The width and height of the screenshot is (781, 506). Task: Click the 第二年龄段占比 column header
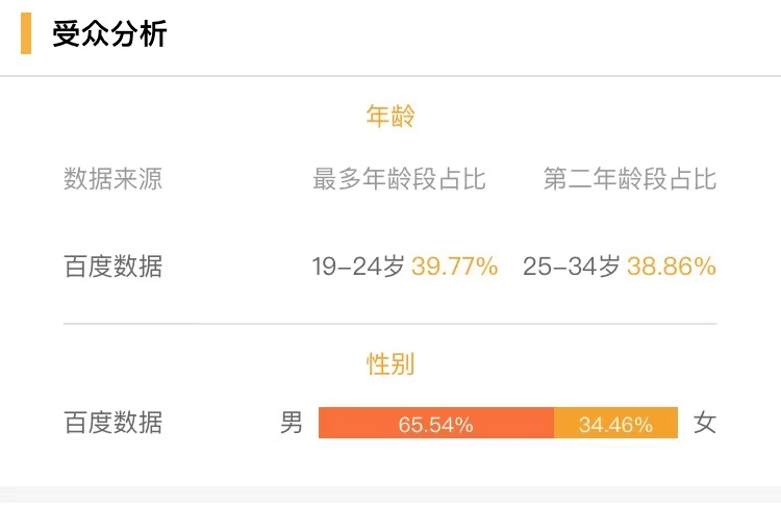(630, 179)
